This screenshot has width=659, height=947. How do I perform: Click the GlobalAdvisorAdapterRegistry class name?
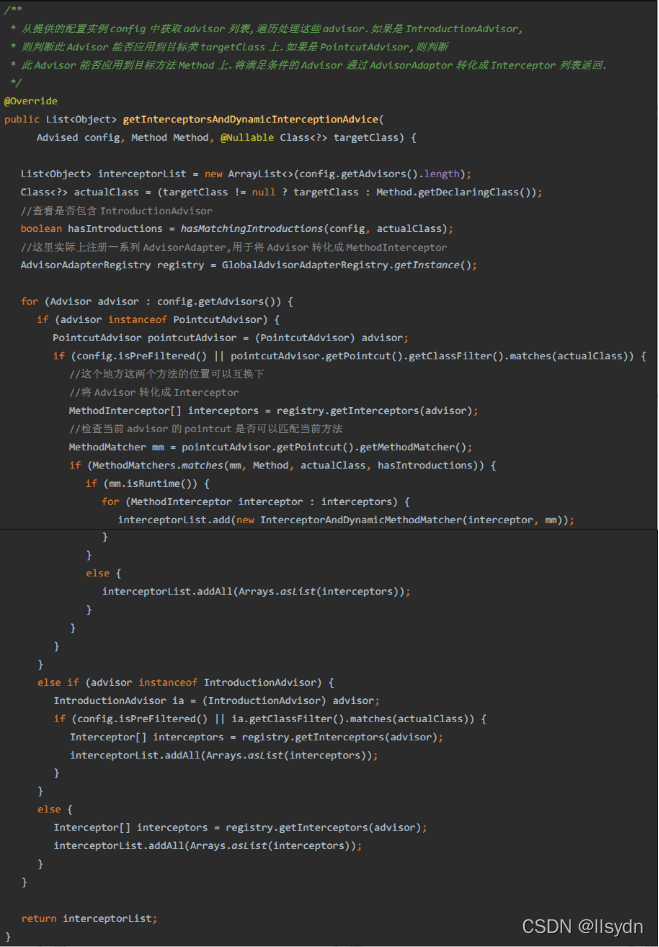305,265
